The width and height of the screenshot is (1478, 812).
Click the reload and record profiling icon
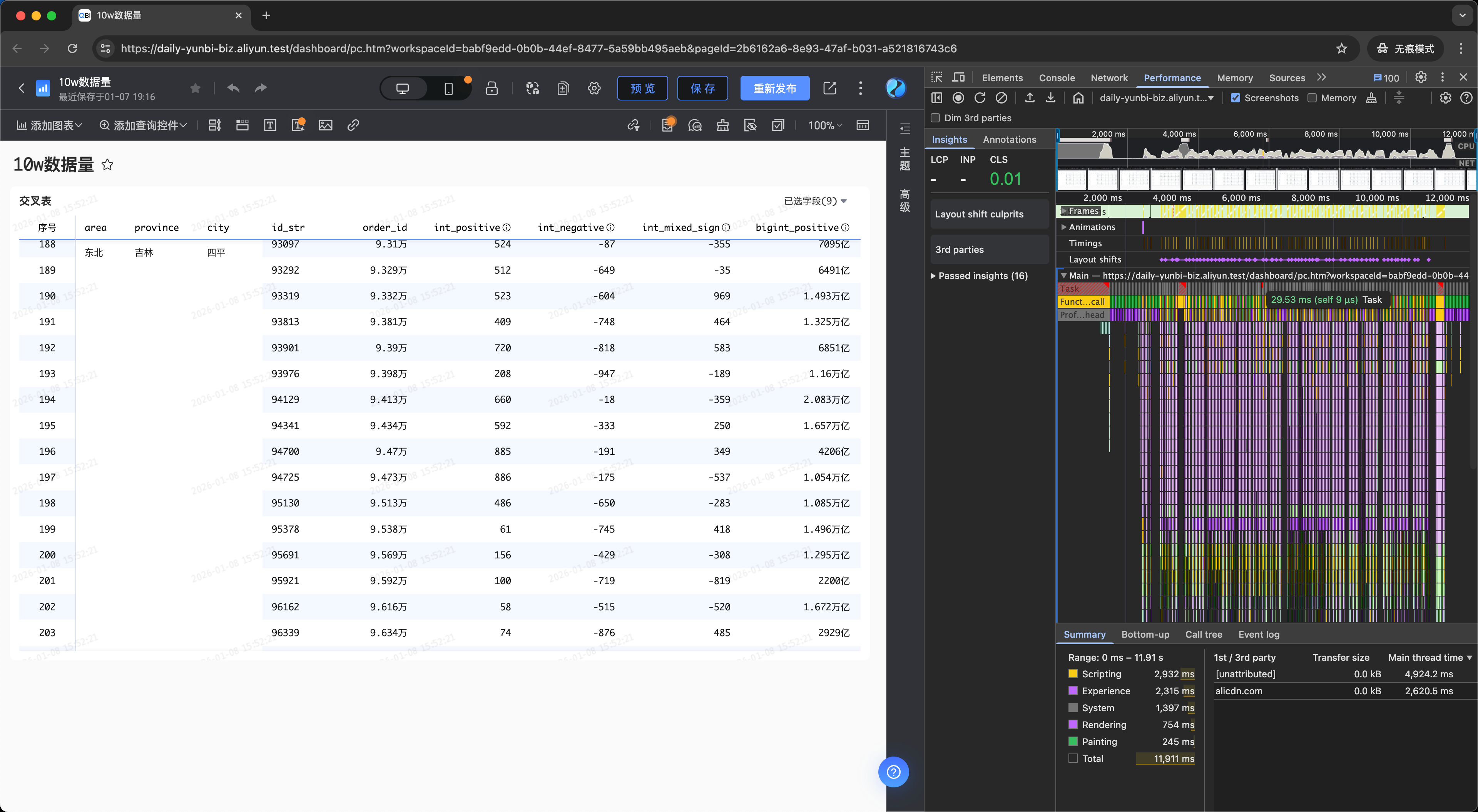980,98
